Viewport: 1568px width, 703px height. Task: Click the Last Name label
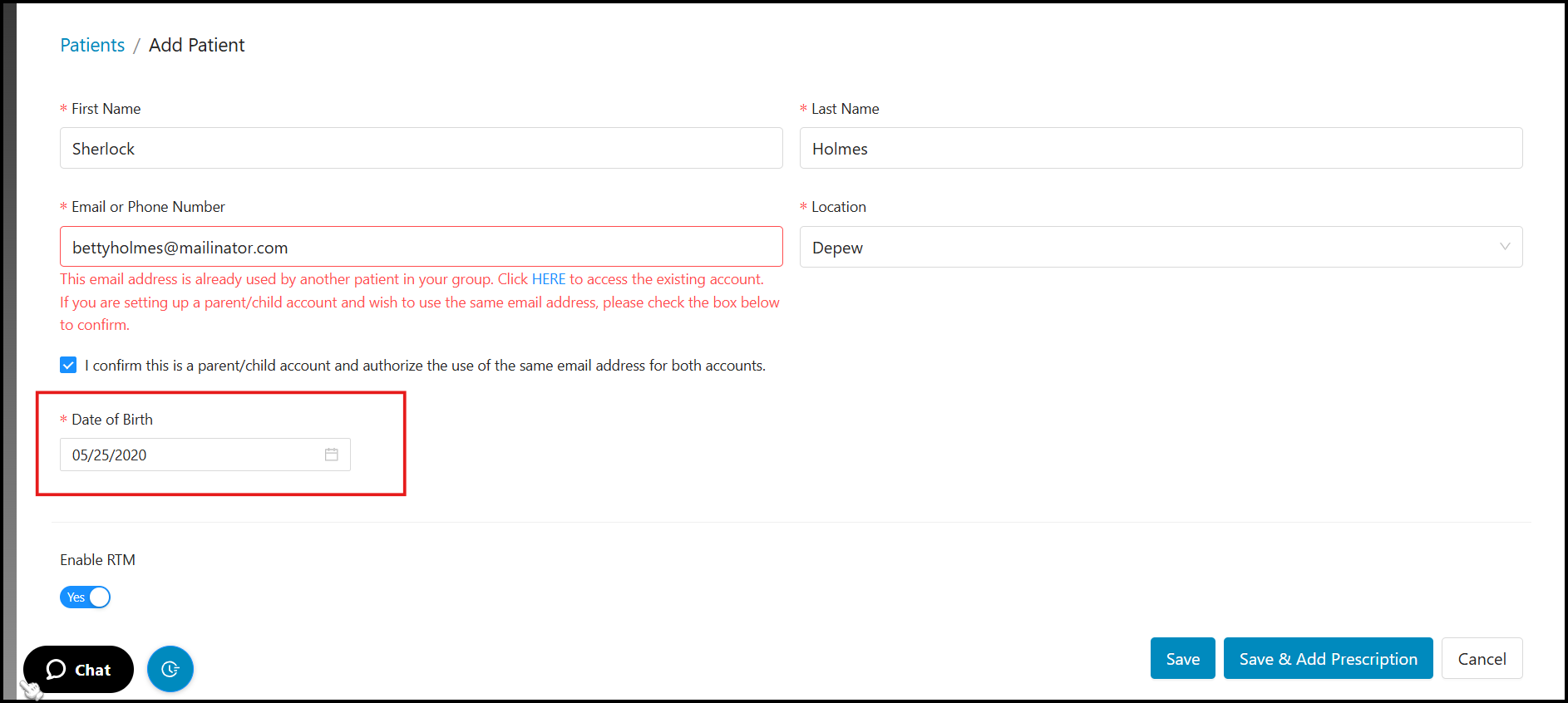845,109
